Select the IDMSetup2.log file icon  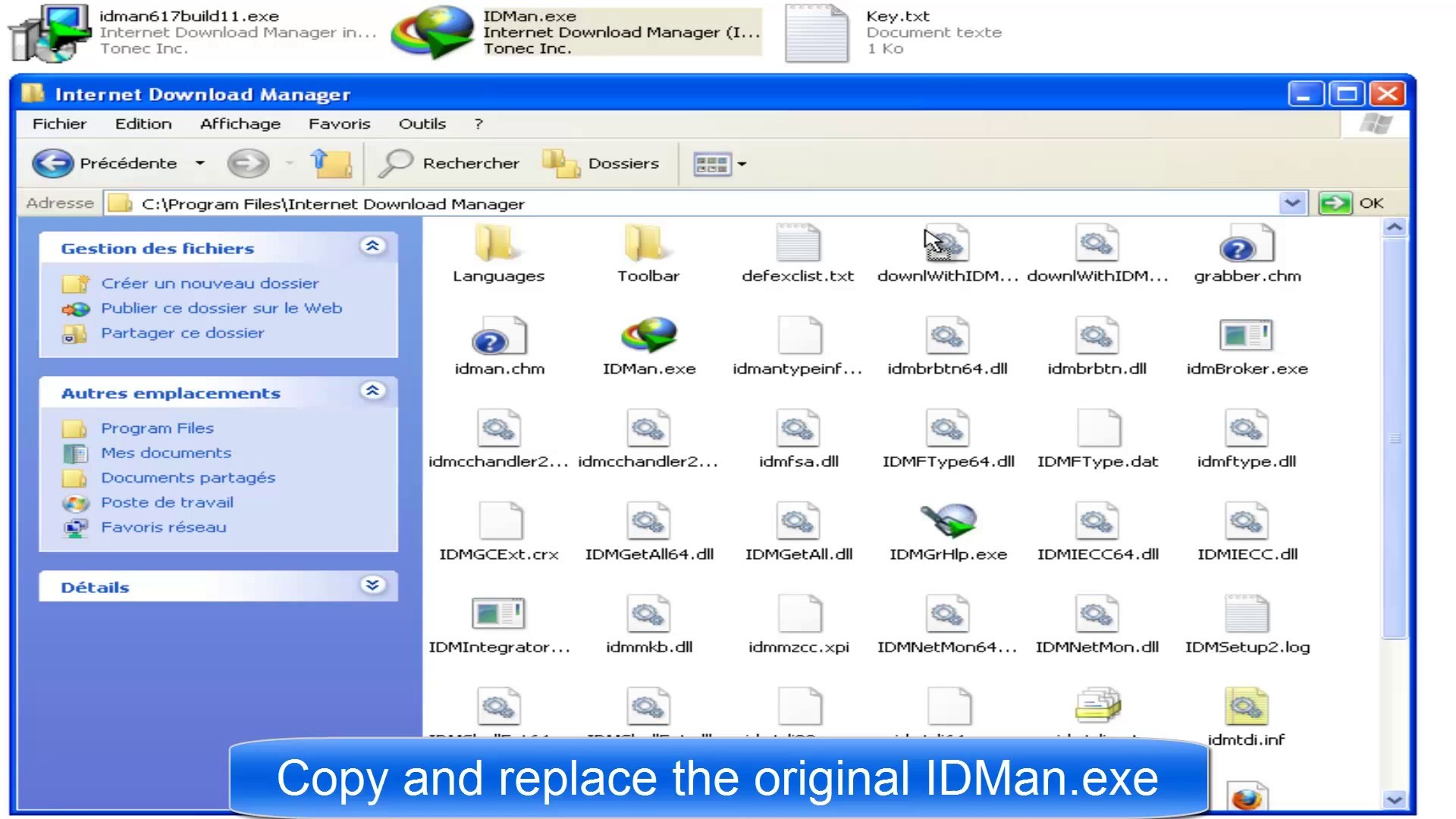(1246, 614)
